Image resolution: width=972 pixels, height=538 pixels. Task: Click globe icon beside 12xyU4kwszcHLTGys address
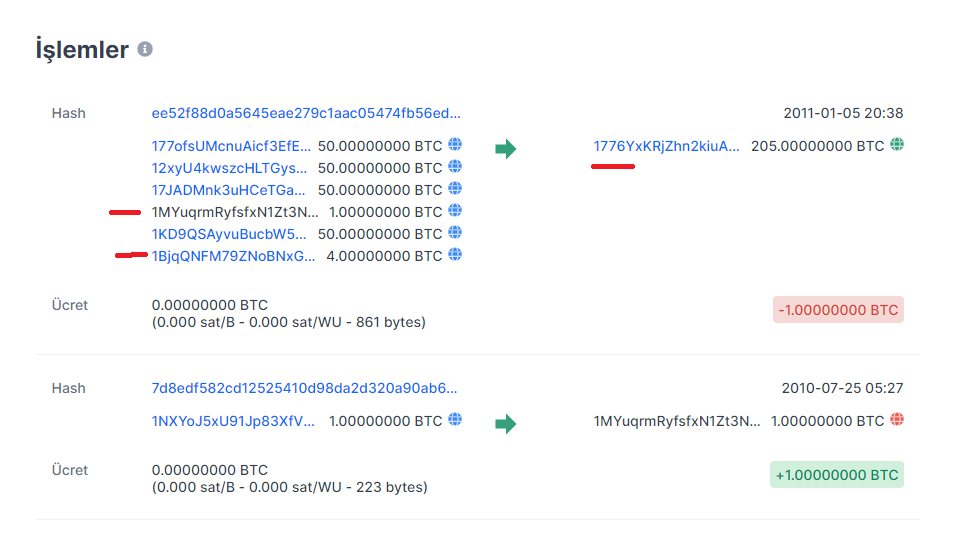point(455,167)
